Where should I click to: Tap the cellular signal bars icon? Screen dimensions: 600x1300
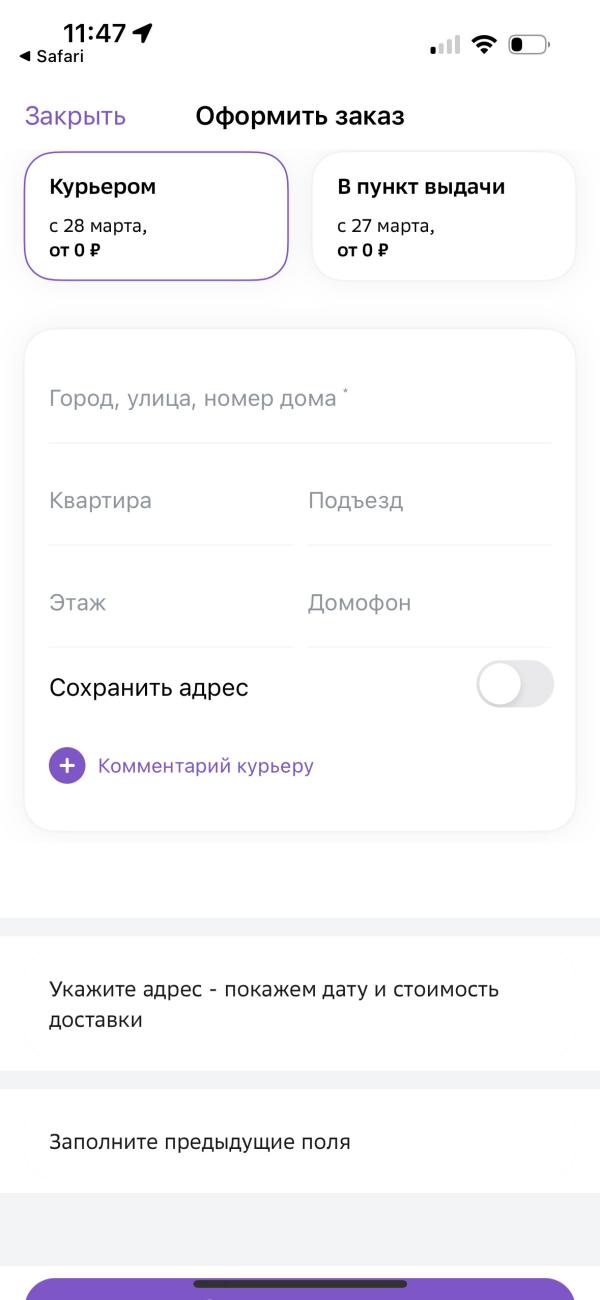(445, 45)
